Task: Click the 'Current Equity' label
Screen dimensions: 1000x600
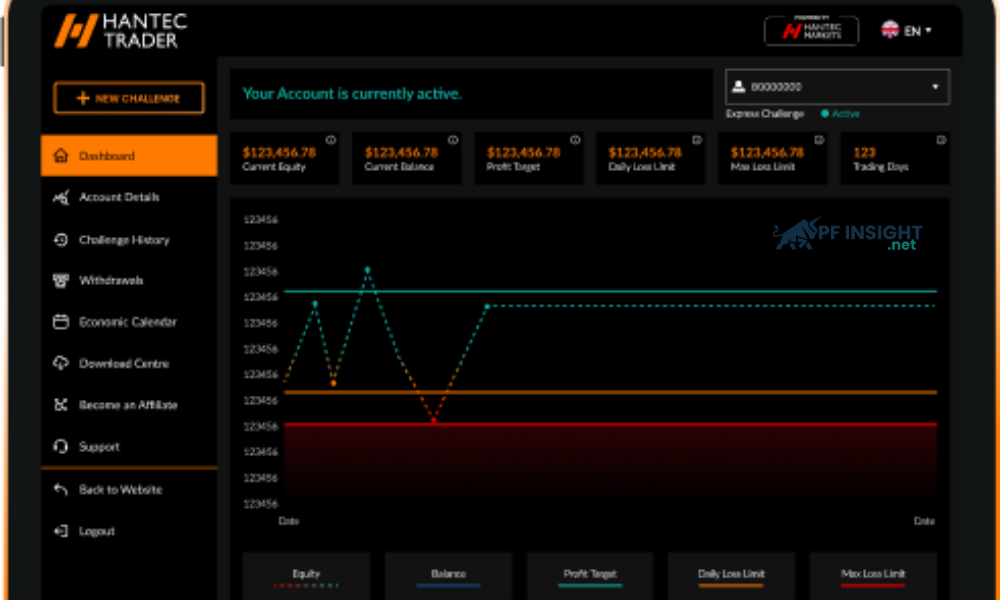Action: 274,167
